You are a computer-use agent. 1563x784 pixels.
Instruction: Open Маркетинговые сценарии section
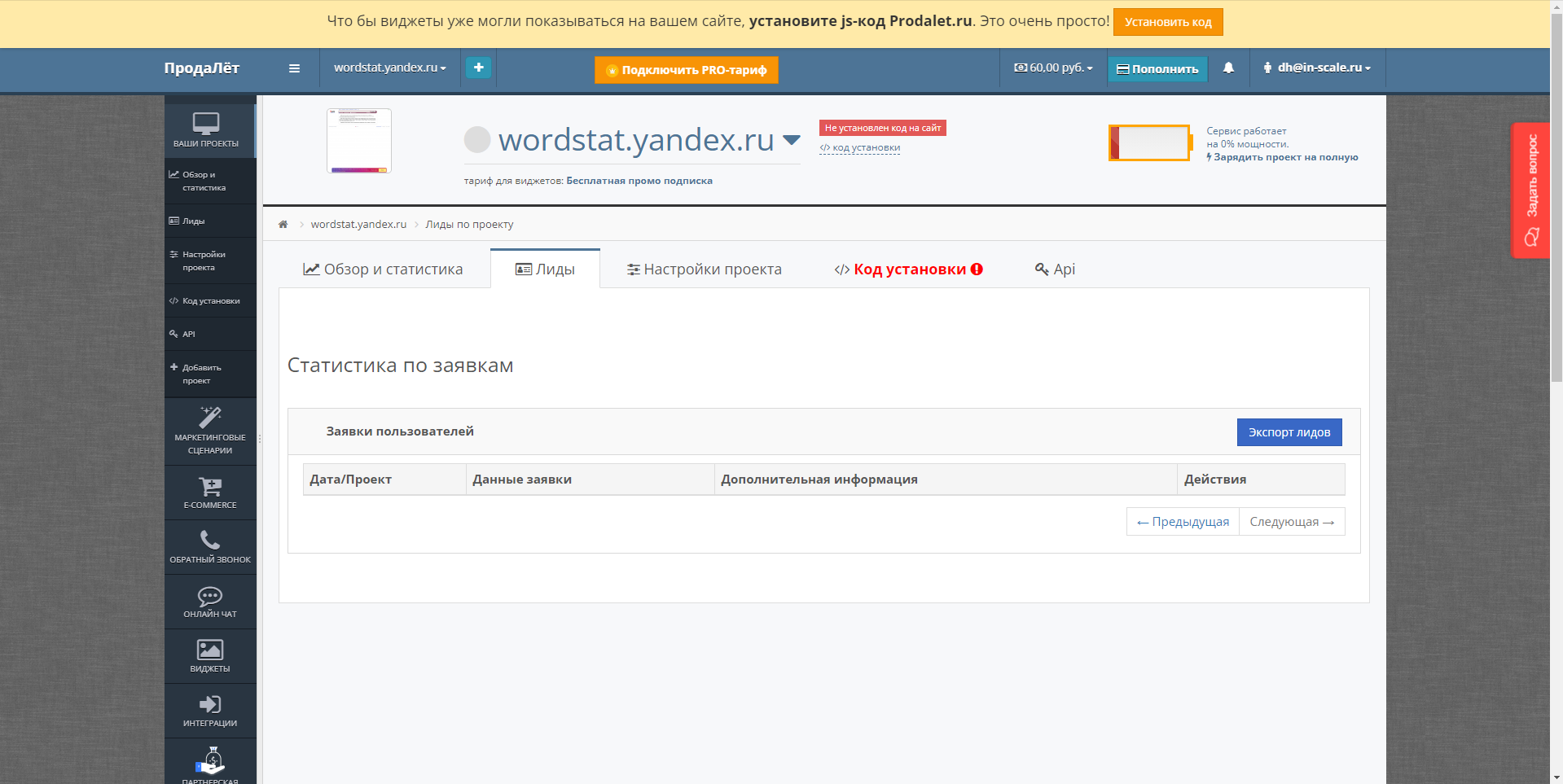[x=210, y=431]
